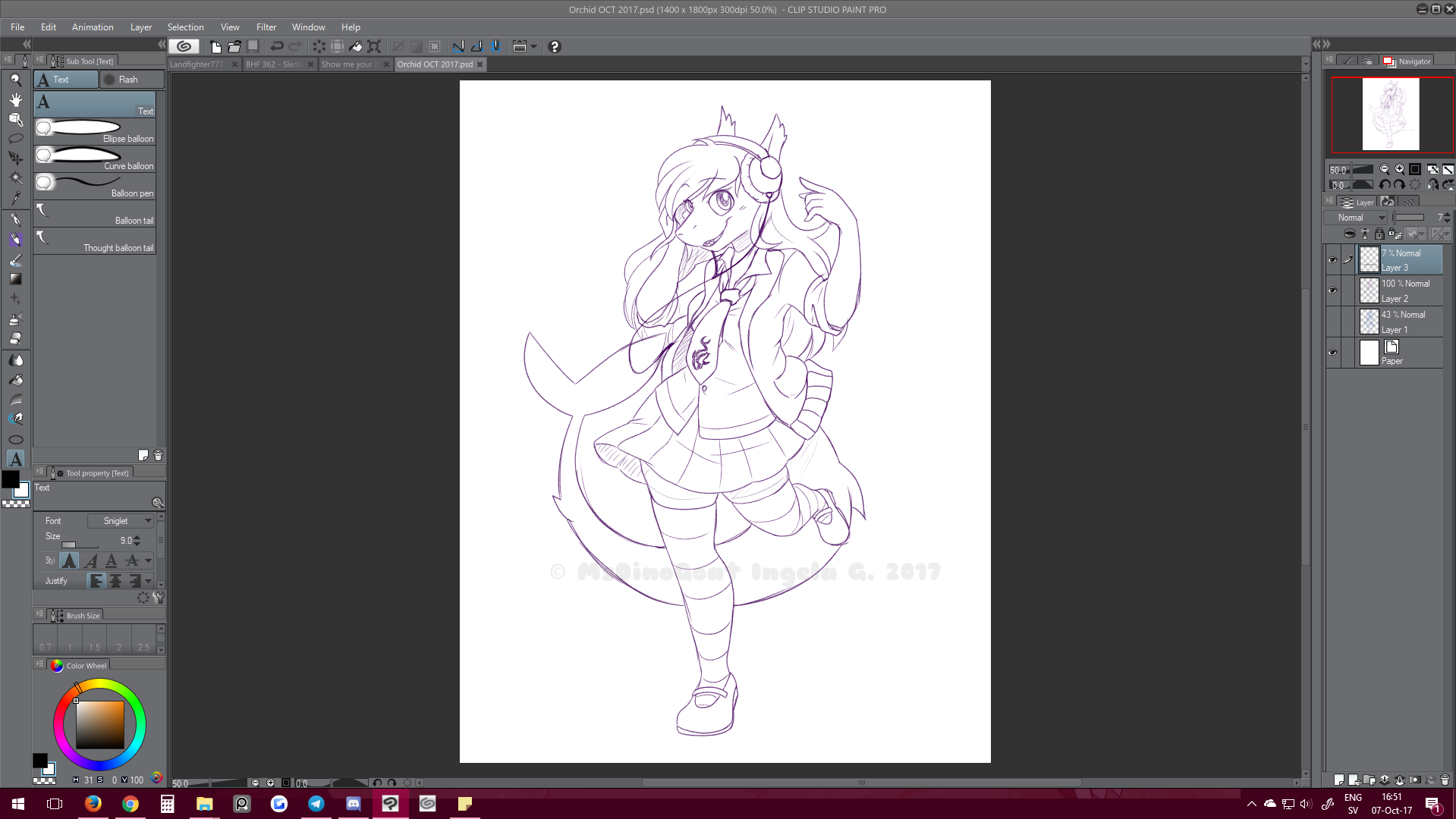Select the Balloon tail sub tool
The image size is (1456, 819).
pos(95,213)
